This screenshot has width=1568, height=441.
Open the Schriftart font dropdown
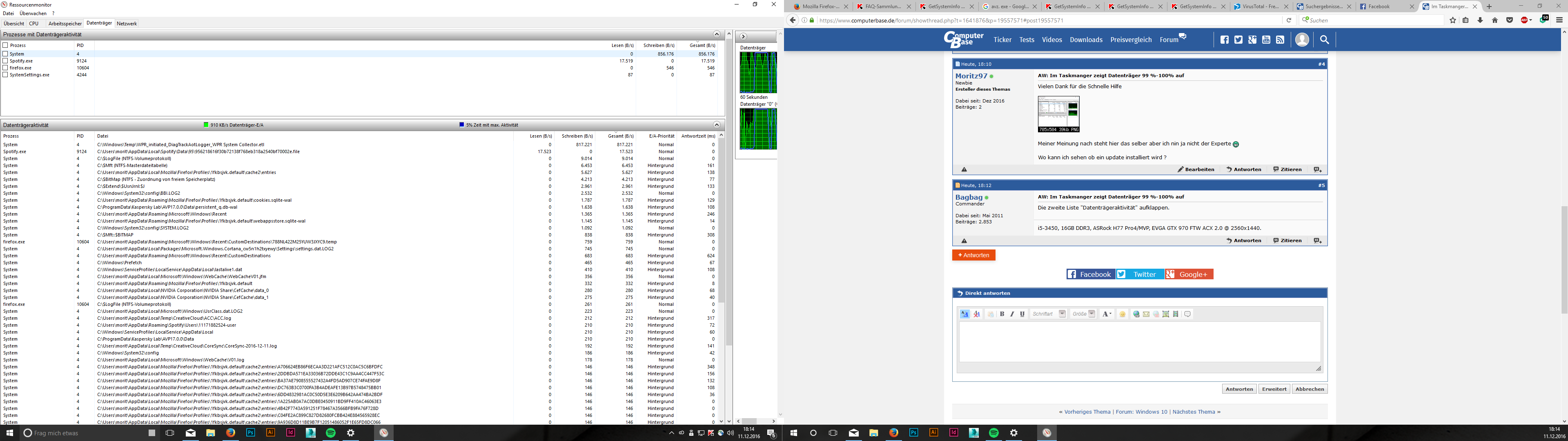(1062, 314)
